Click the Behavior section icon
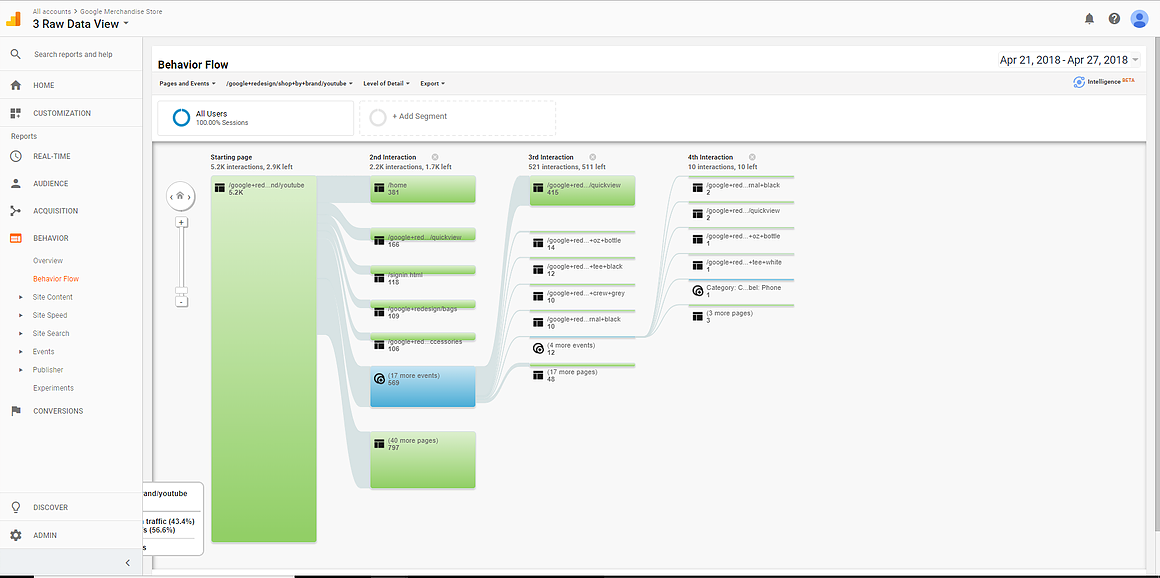The height and width of the screenshot is (578, 1160). pos(16,238)
